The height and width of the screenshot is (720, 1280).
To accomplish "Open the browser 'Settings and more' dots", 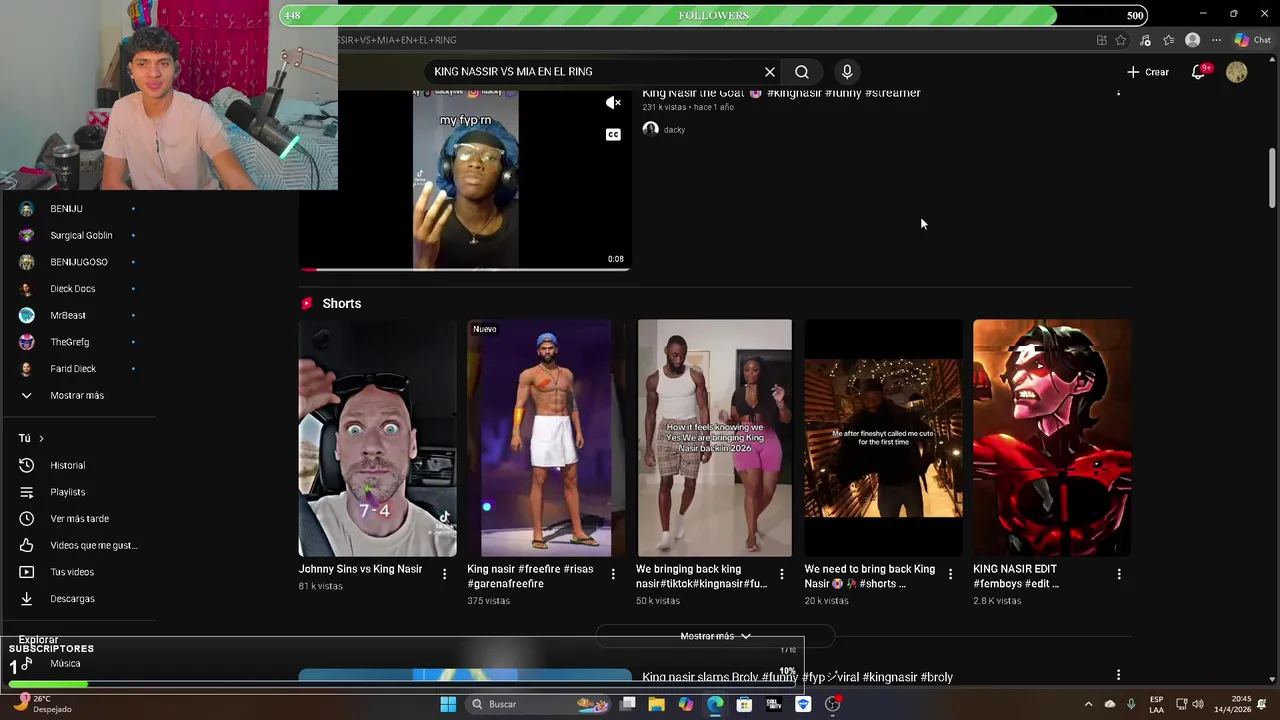I will tap(1216, 40).
